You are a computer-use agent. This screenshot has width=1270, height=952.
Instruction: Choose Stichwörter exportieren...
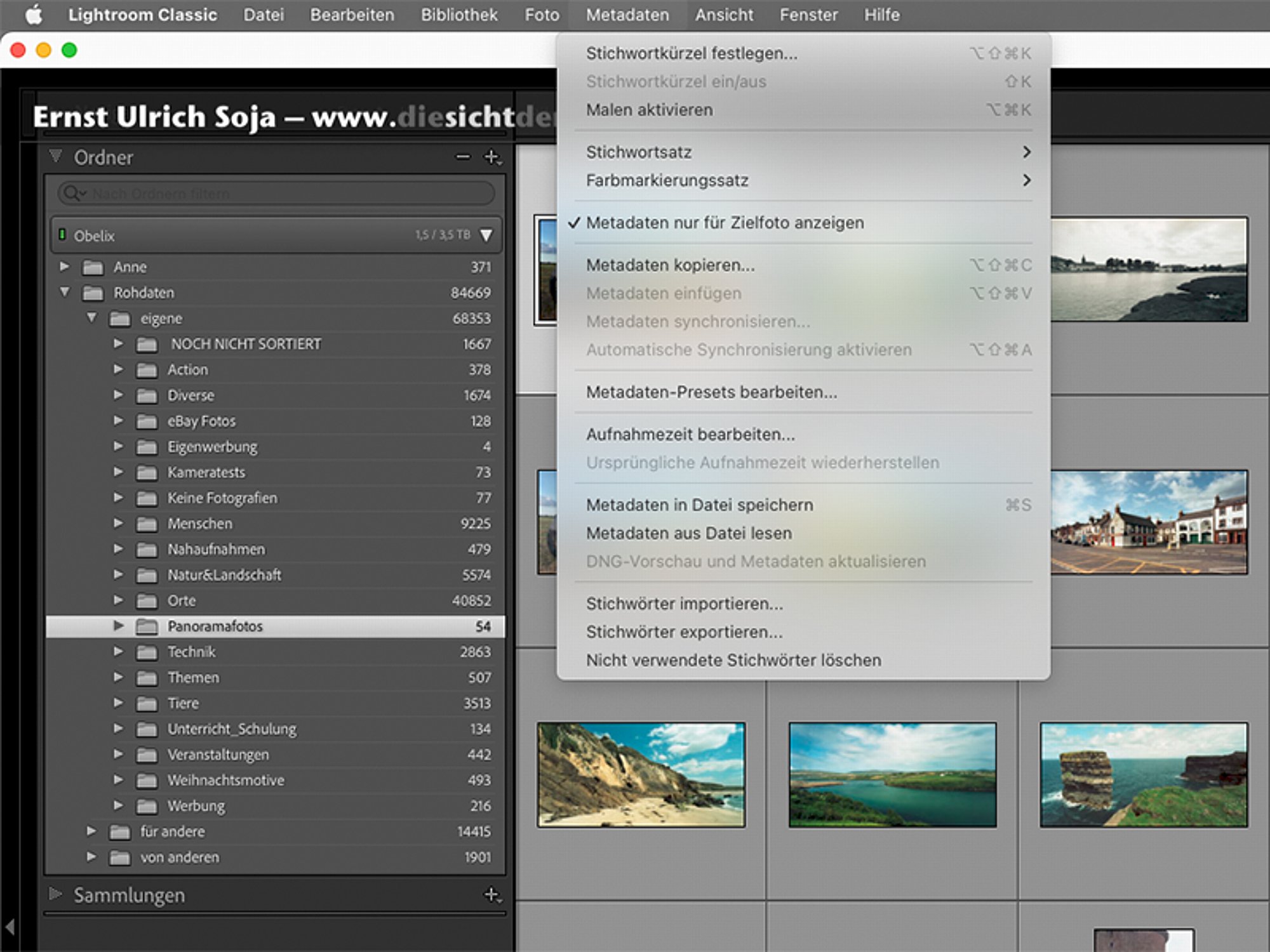[x=803, y=632]
